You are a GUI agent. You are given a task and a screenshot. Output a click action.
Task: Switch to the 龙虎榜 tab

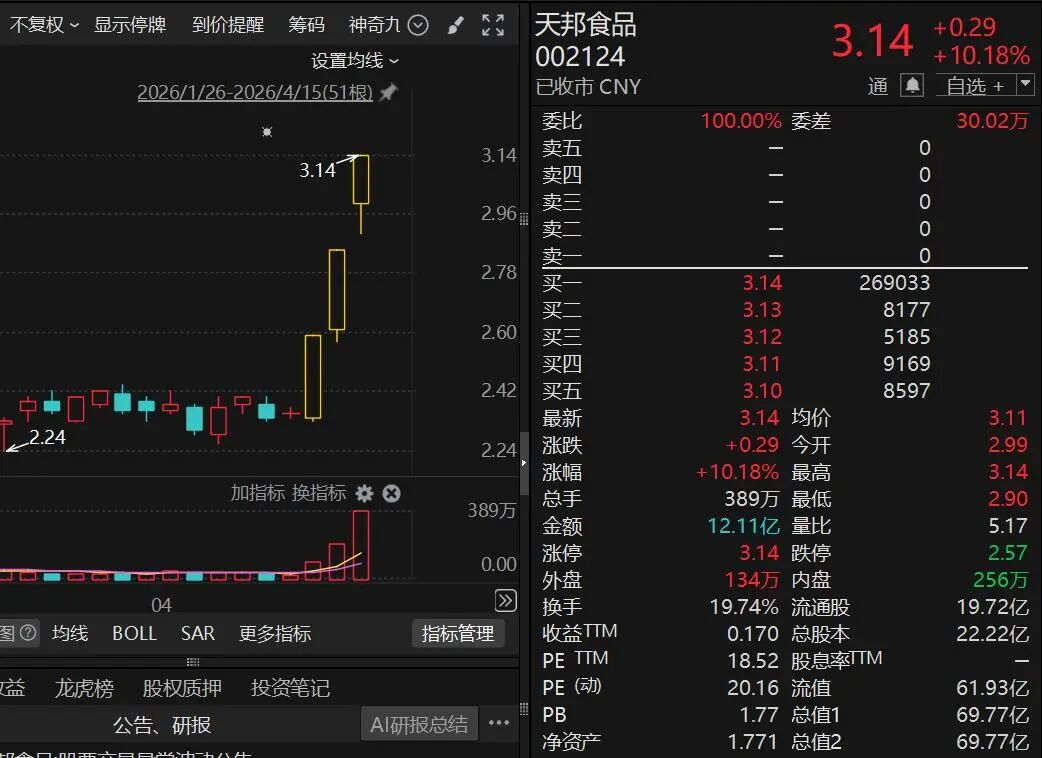pos(84,688)
